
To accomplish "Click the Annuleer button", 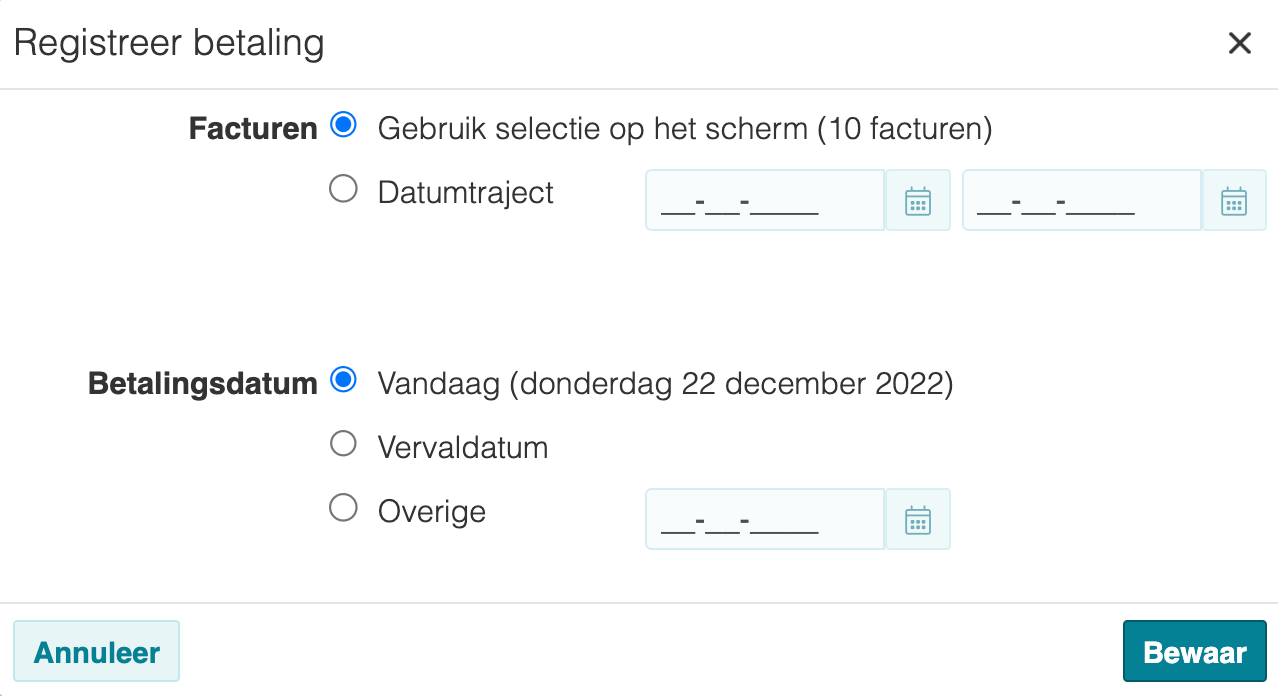I will [97, 652].
